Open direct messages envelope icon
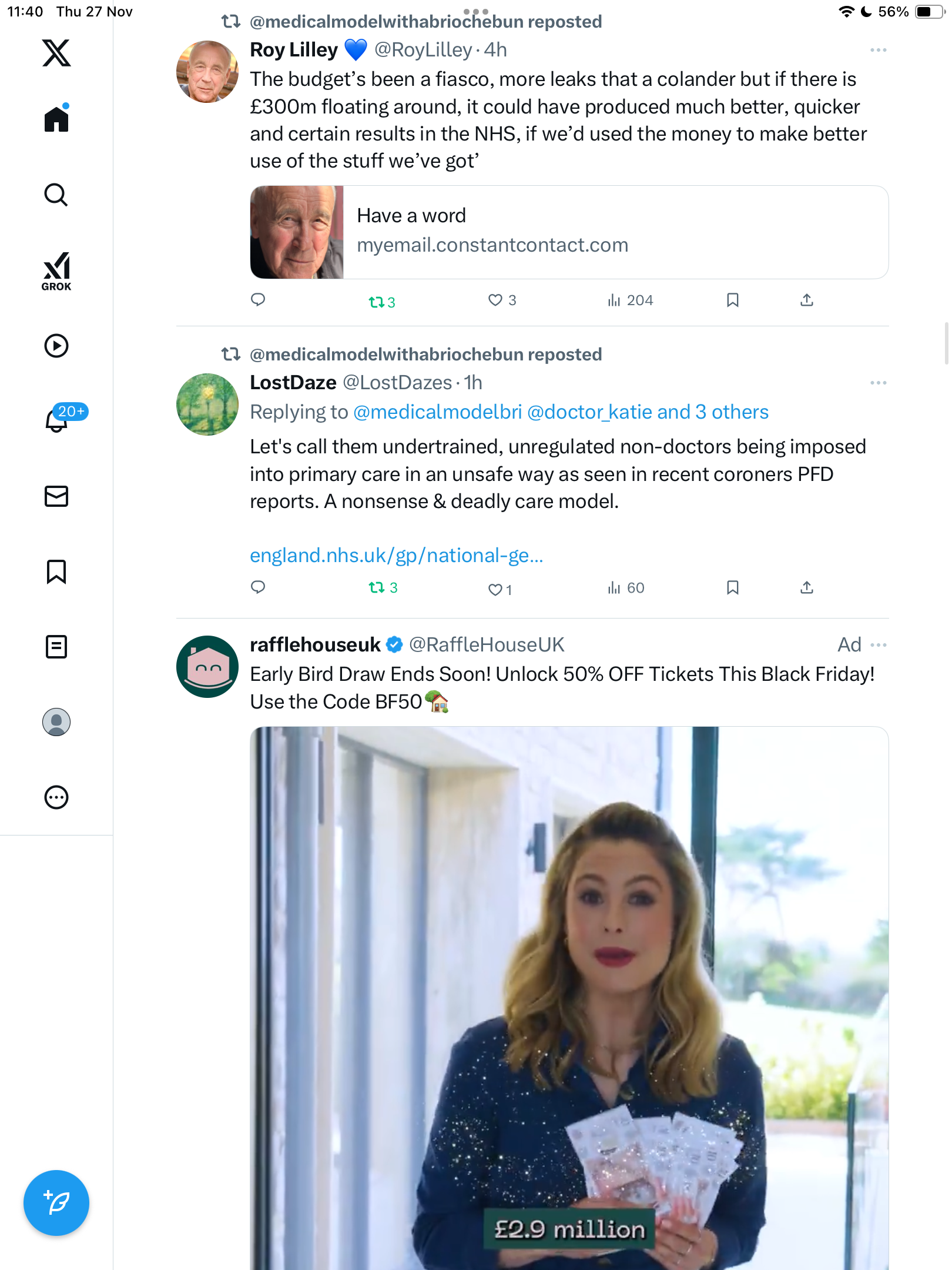 coord(56,496)
